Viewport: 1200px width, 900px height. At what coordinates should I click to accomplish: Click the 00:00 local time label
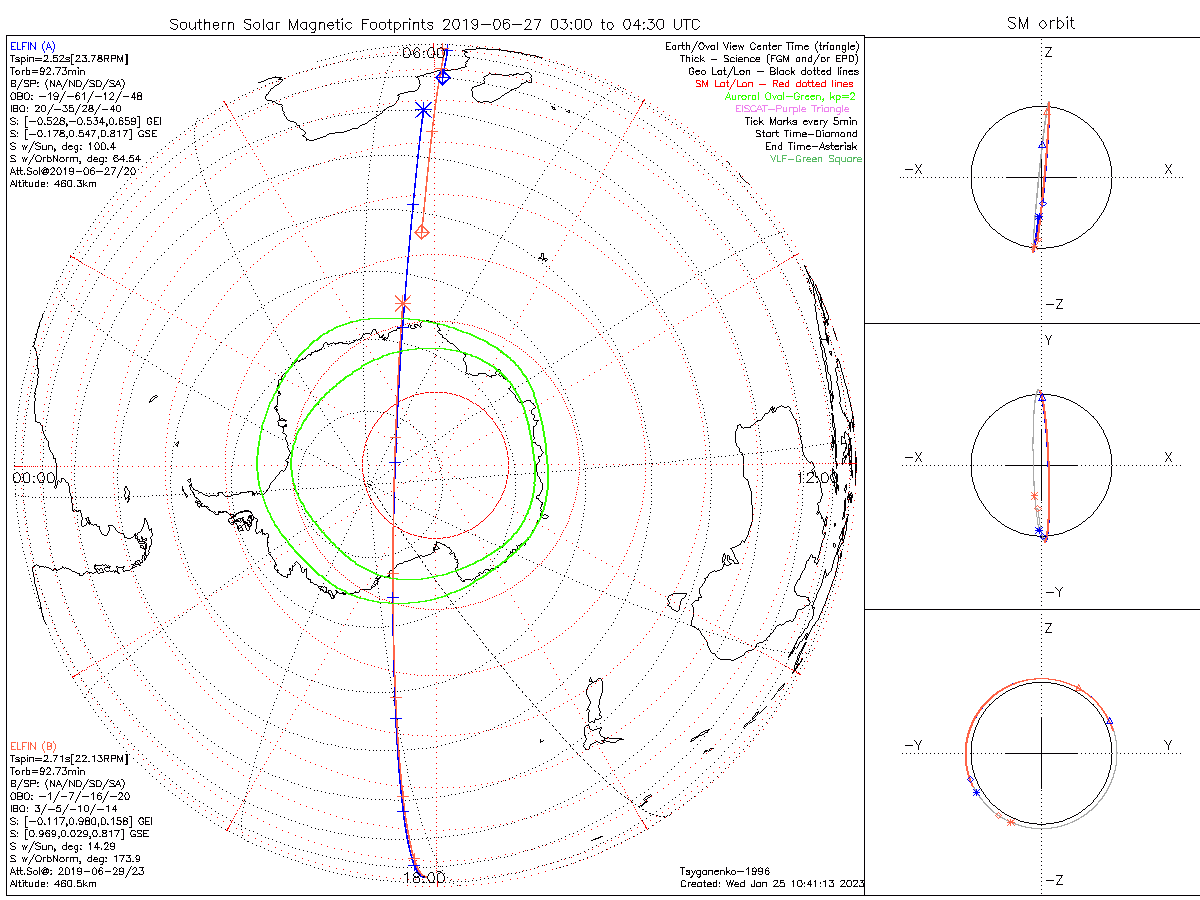[33, 478]
